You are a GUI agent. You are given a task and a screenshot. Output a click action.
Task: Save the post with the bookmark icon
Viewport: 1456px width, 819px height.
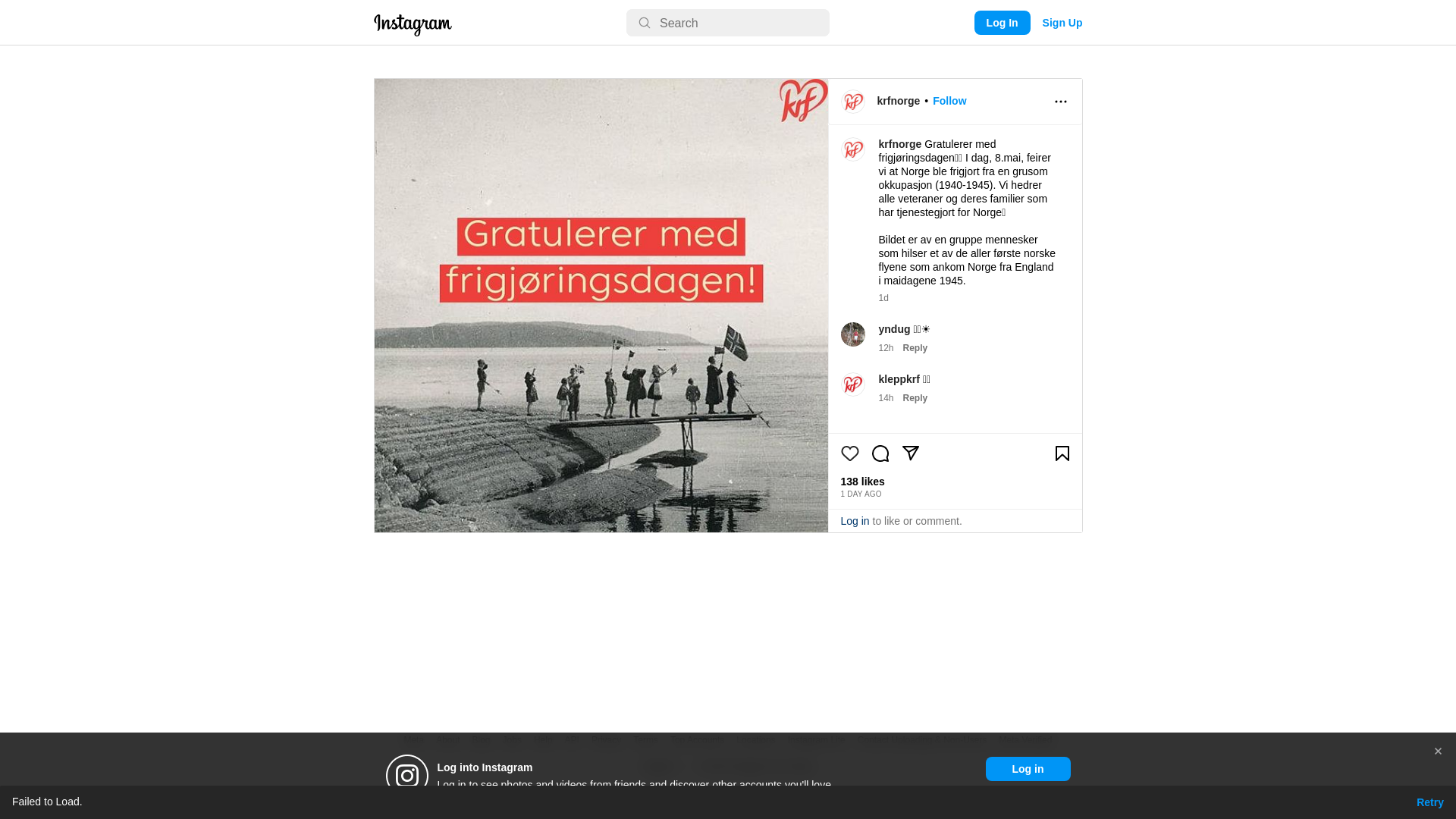1062,453
